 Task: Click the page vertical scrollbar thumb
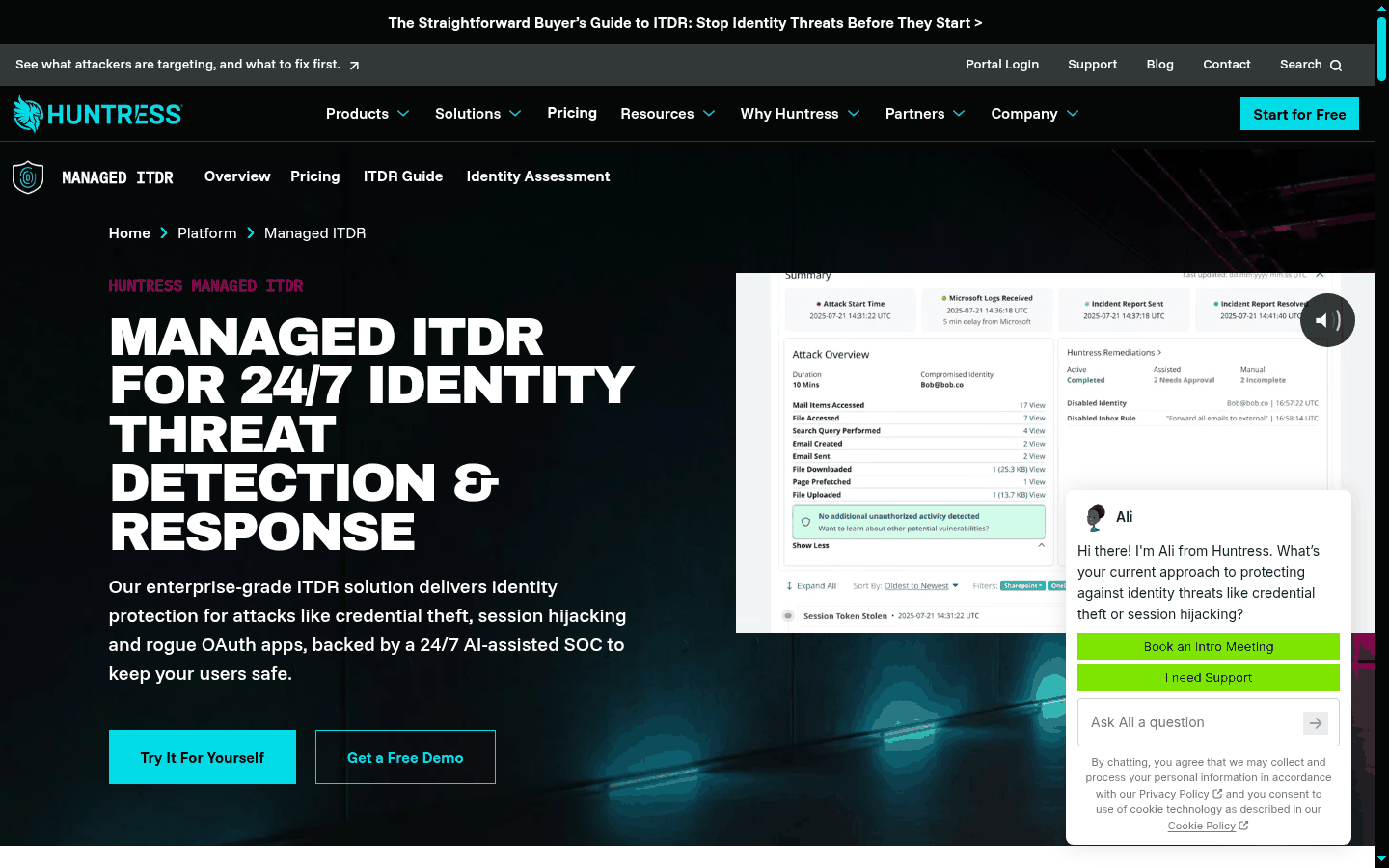pos(1381,48)
